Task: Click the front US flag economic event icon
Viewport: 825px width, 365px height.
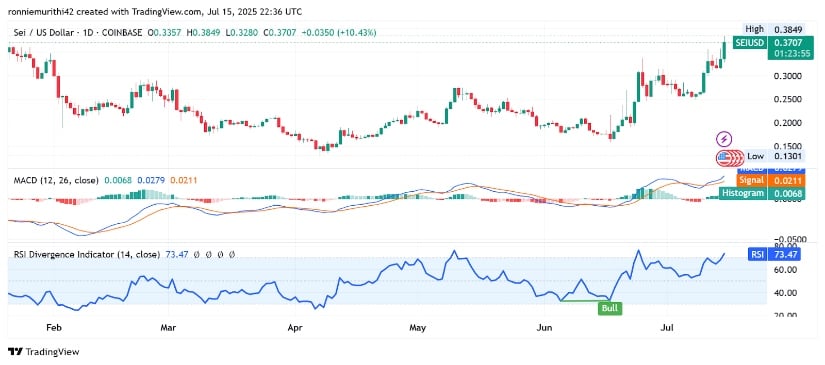Action: pos(724,157)
